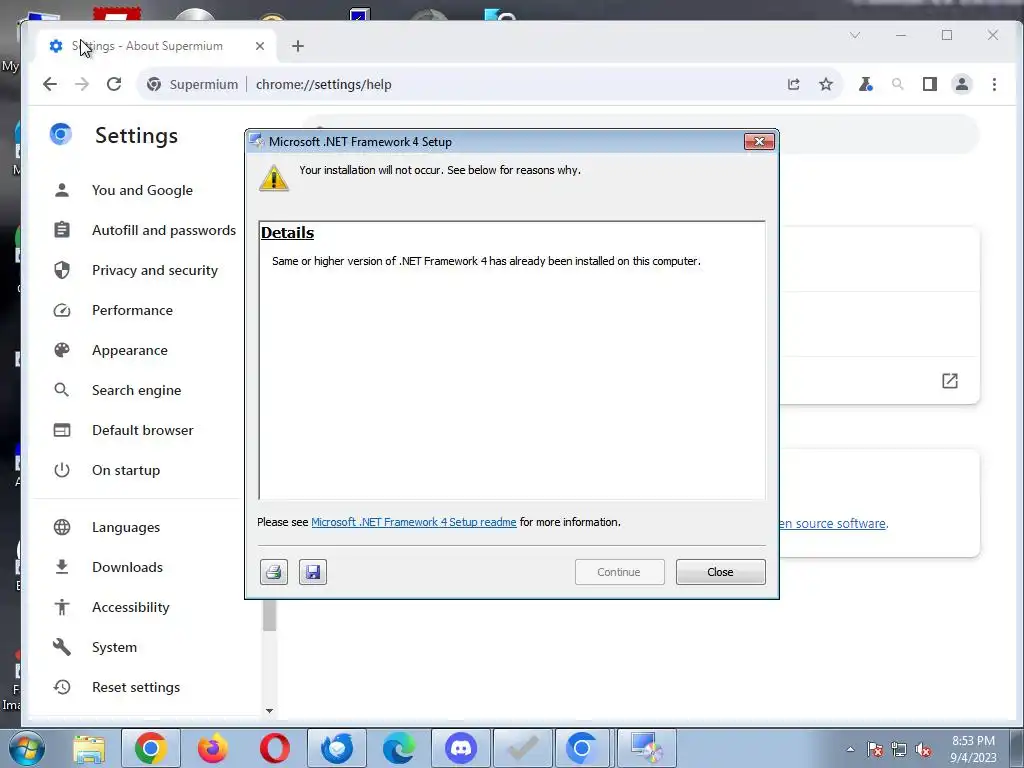Launch Thunderbird from taskbar
Screen dimensions: 1024x768
337,748
